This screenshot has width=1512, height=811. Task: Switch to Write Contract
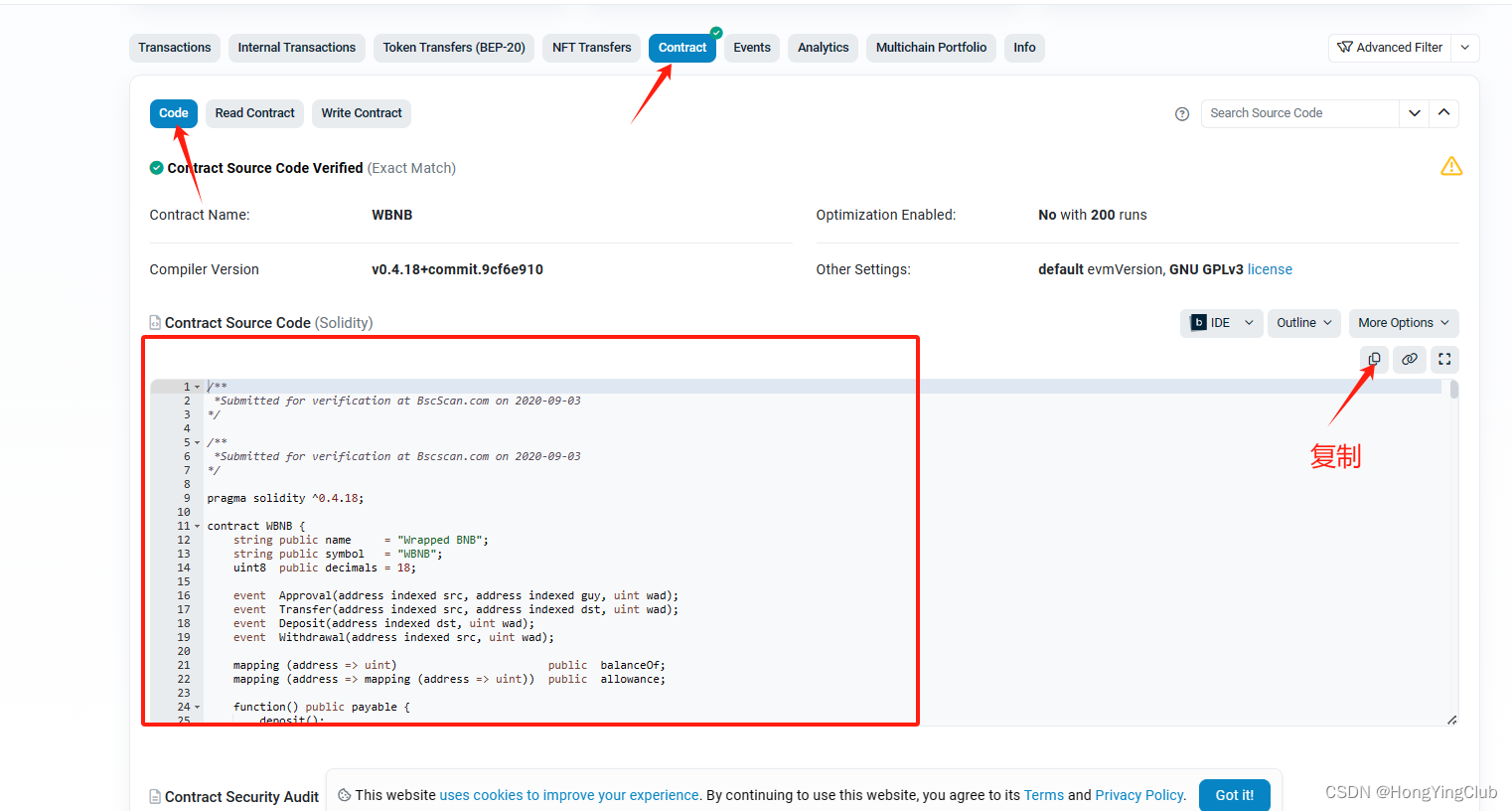362,113
